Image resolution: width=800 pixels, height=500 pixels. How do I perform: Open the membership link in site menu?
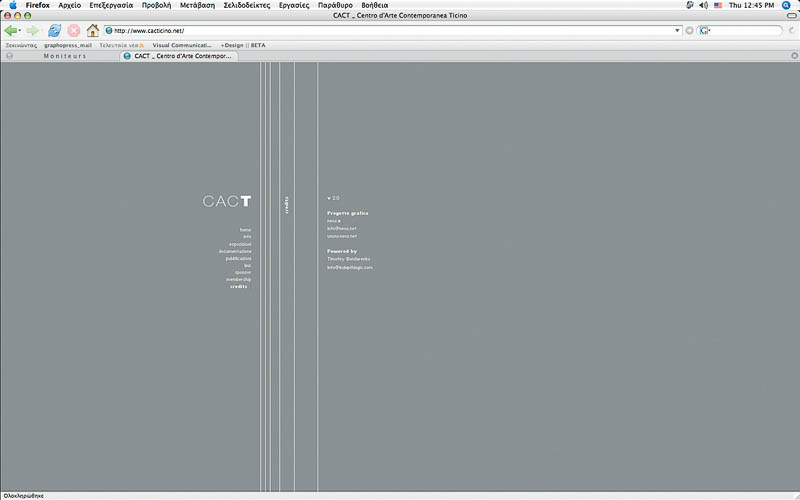[238, 280]
